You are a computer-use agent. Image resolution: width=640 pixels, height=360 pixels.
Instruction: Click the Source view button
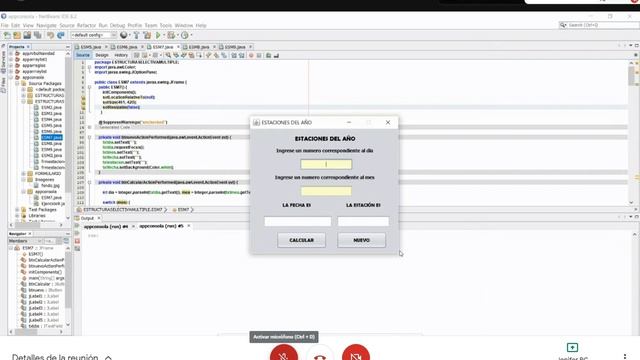pyautogui.click(x=82, y=55)
